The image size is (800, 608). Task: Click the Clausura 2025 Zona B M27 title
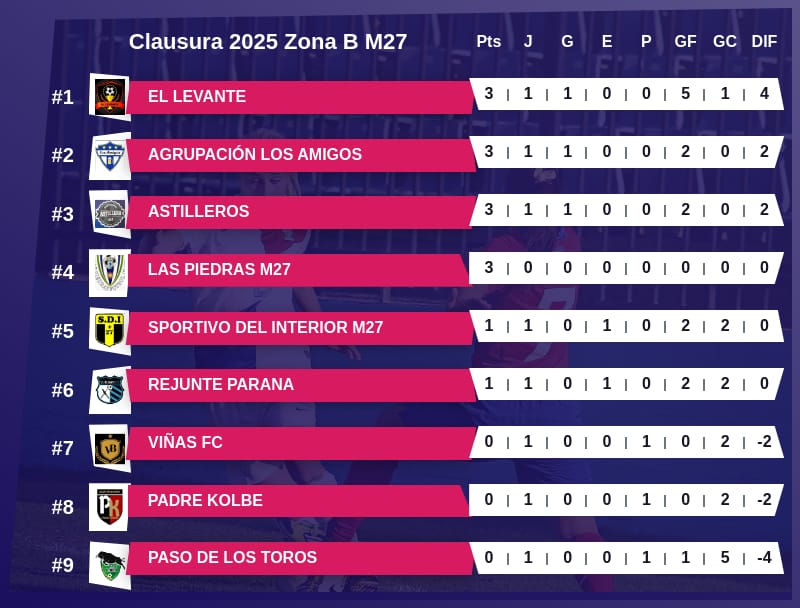pos(268,42)
